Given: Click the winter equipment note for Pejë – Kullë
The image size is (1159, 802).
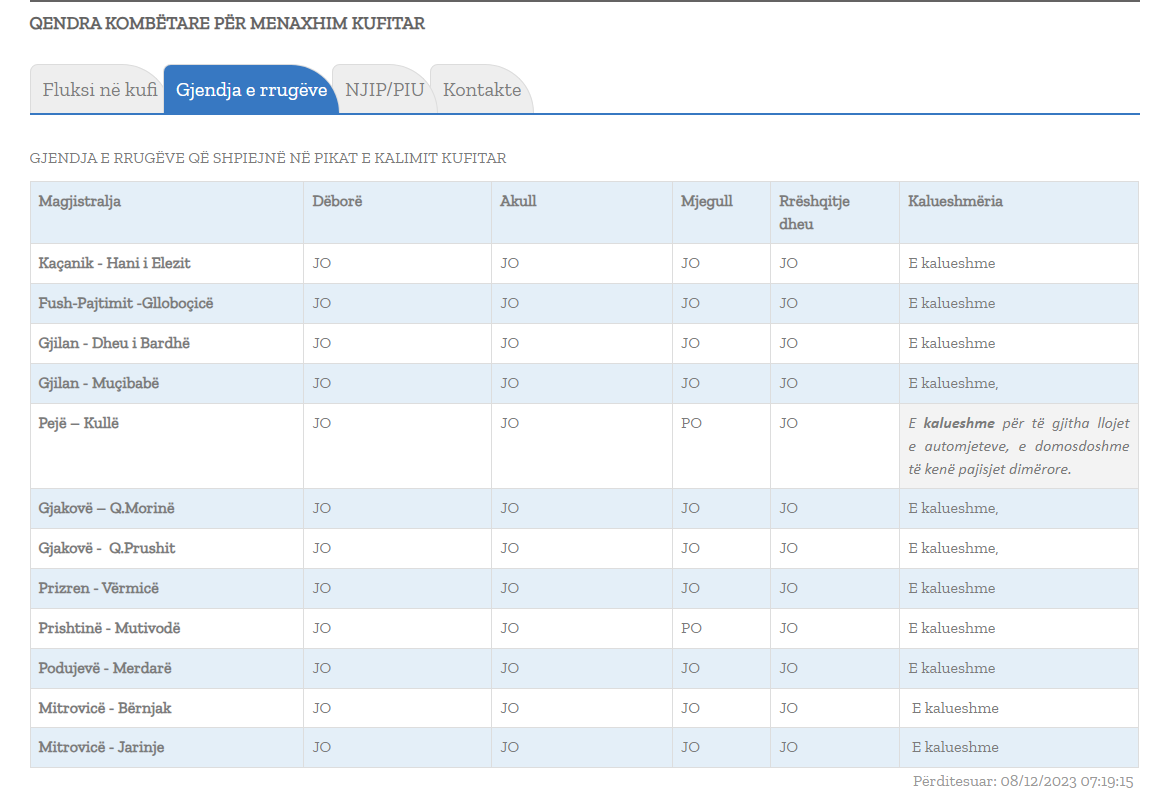Looking at the screenshot, I should (1018, 446).
